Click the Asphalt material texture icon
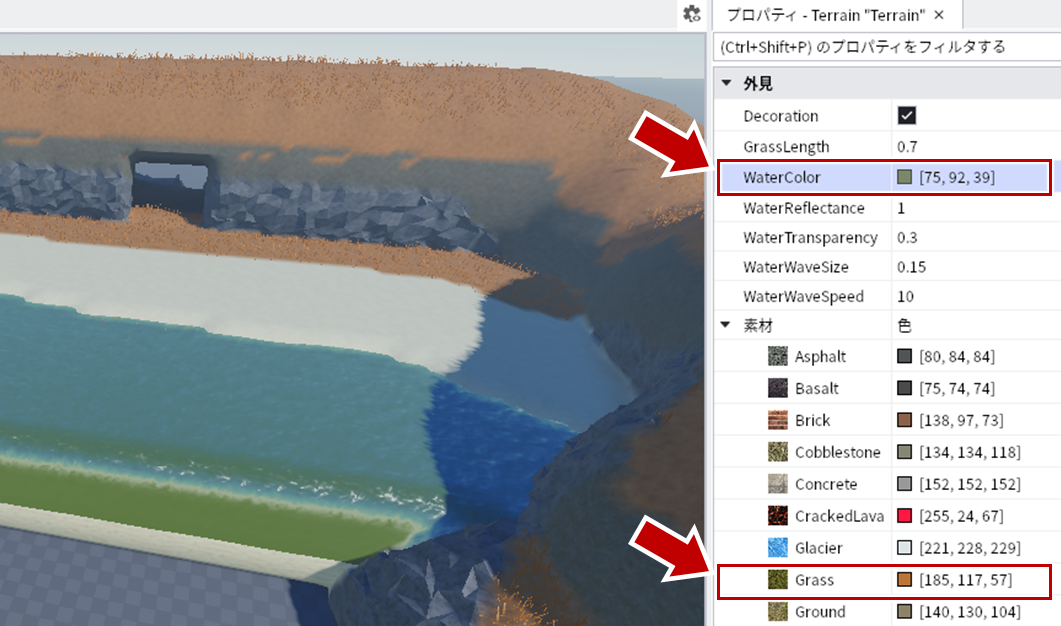Image resolution: width=1061 pixels, height=626 pixels. 777,356
